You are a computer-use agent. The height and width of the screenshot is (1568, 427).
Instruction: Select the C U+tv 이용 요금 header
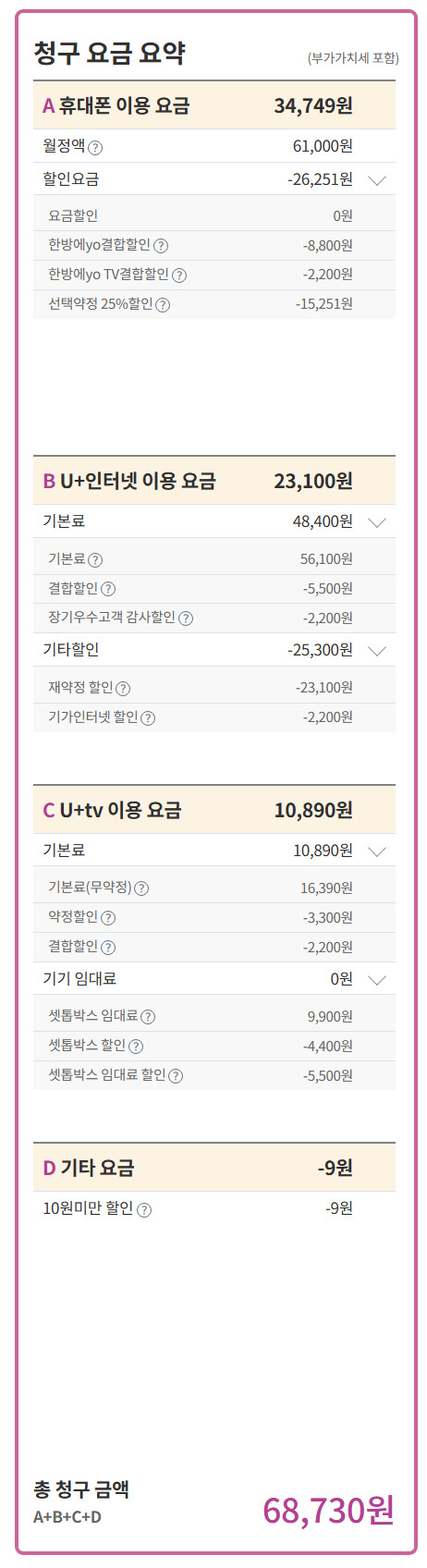pyautogui.click(x=214, y=810)
